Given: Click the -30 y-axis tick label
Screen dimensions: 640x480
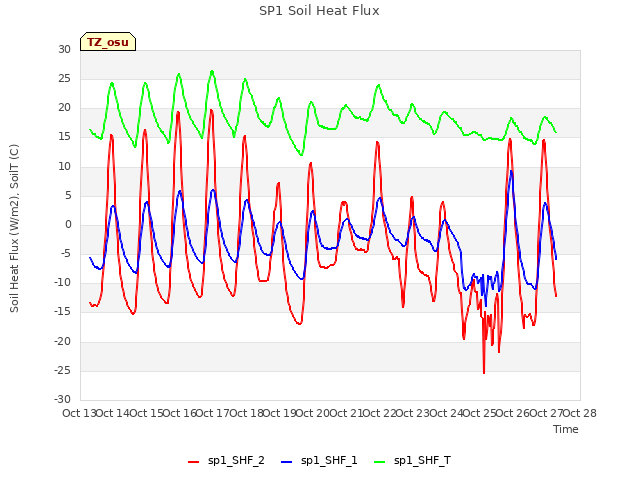Looking at the screenshot, I should 62,399.
